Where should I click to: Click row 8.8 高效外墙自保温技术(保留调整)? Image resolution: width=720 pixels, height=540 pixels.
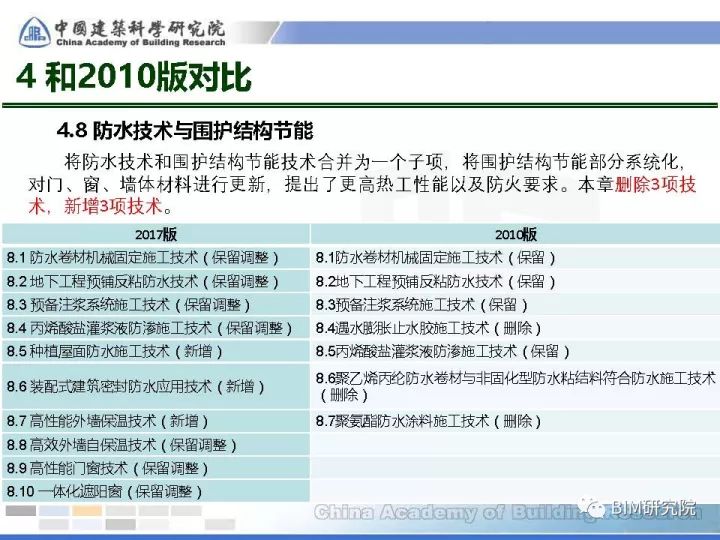[x=156, y=444]
